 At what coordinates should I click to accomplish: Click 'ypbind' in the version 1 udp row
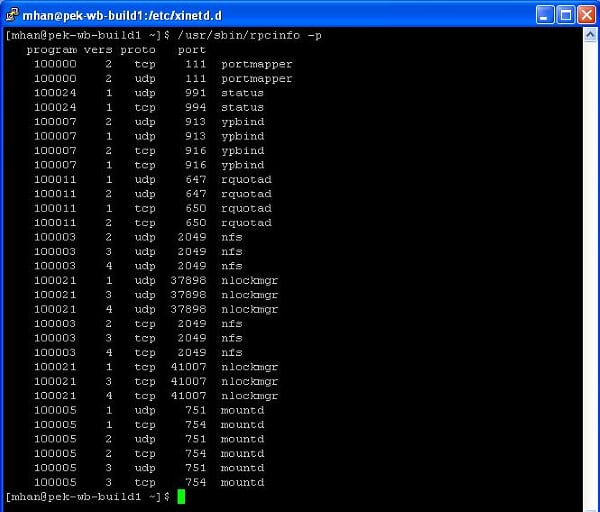pyautogui.click(x=243, y=137)
